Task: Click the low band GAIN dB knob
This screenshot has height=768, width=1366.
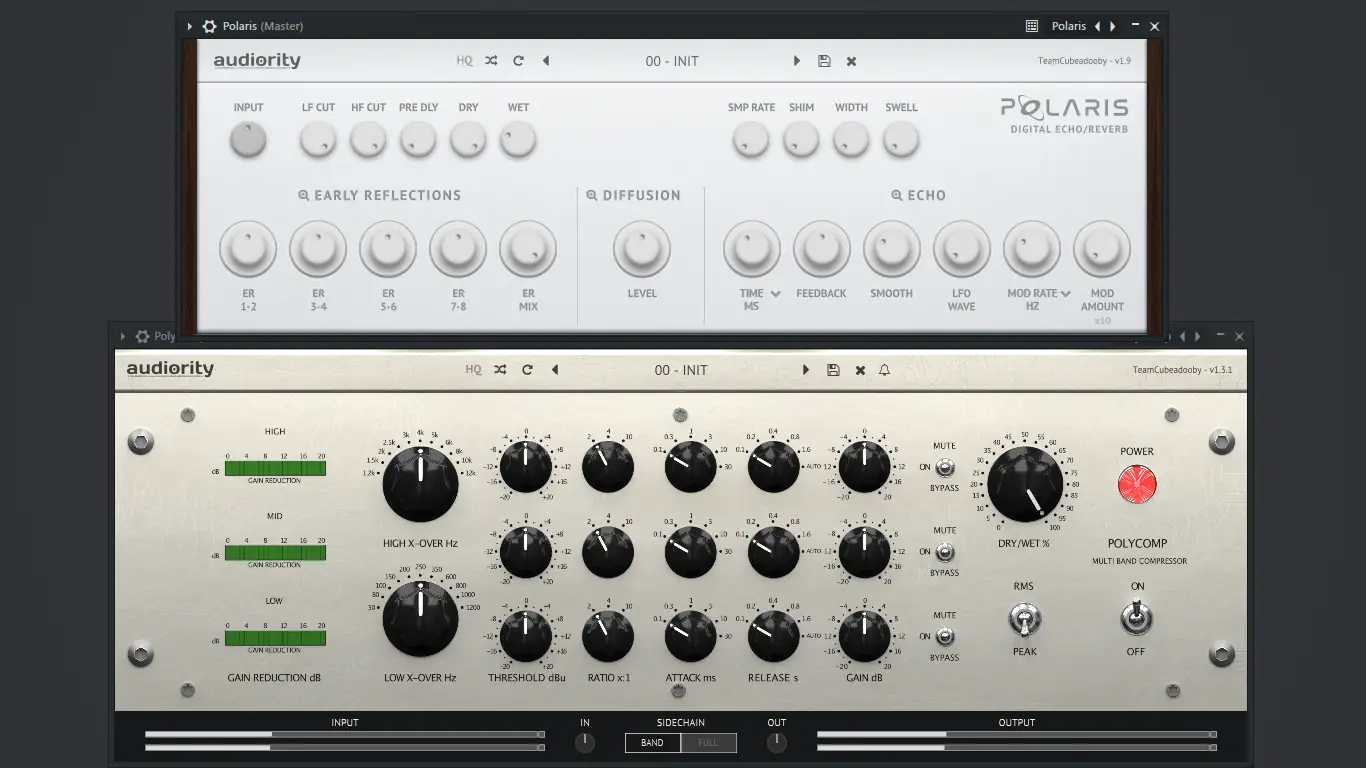Action: [x=865, y=637]
